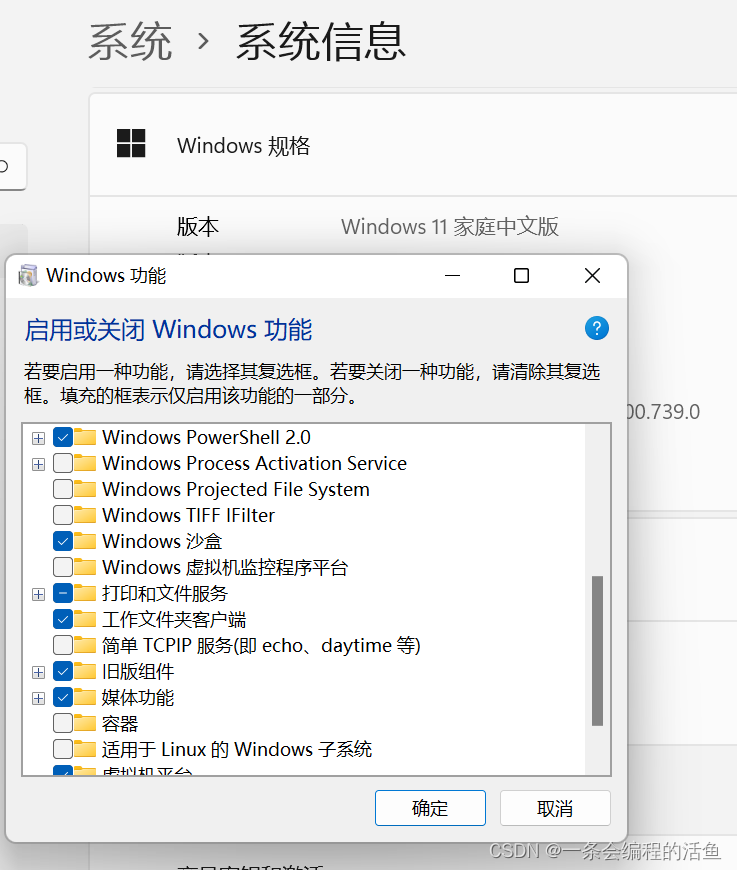Select 适用于 Linux 的 Windows 子系统 label
This screenshot has height=870, width=737.
[x=237, y=750]
